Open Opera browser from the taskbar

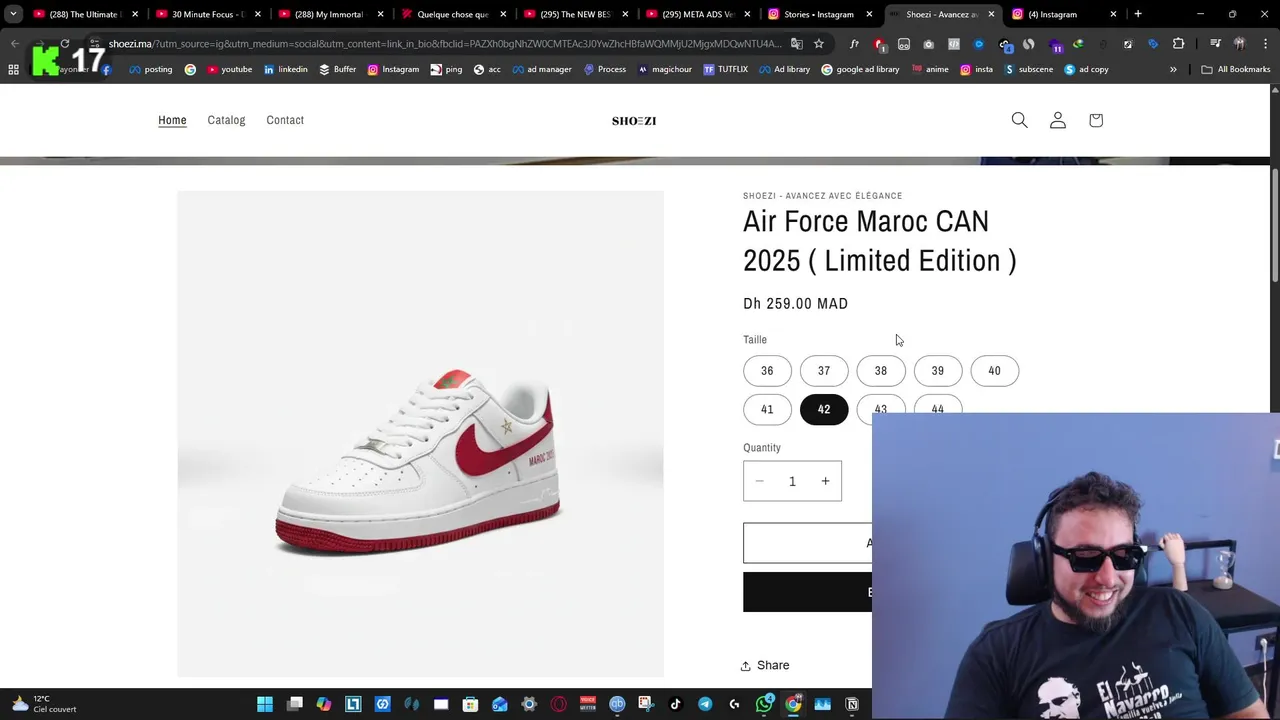tap(558, 704)
